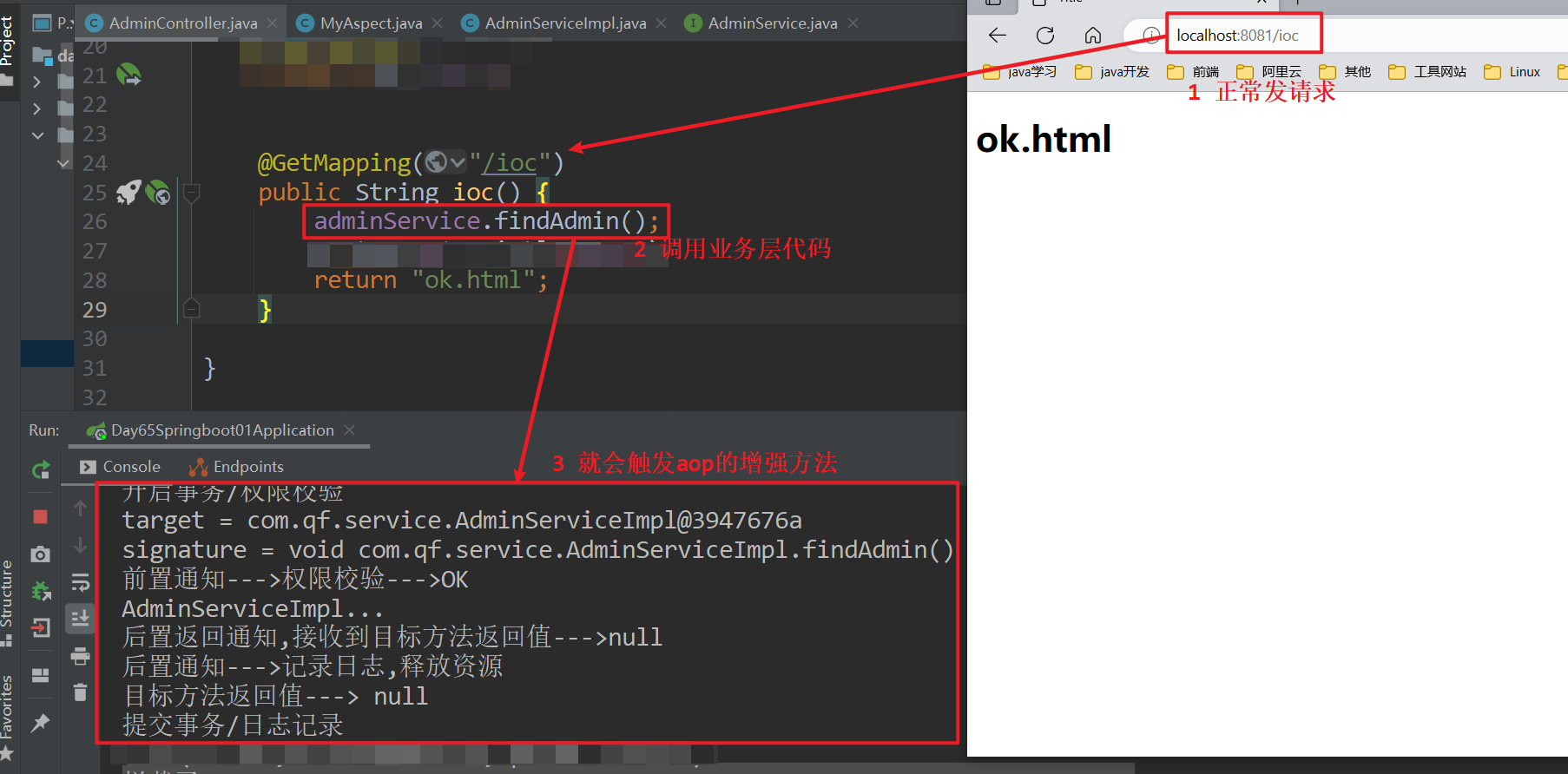Click the fold end marker on line 29

click(192, 308)
